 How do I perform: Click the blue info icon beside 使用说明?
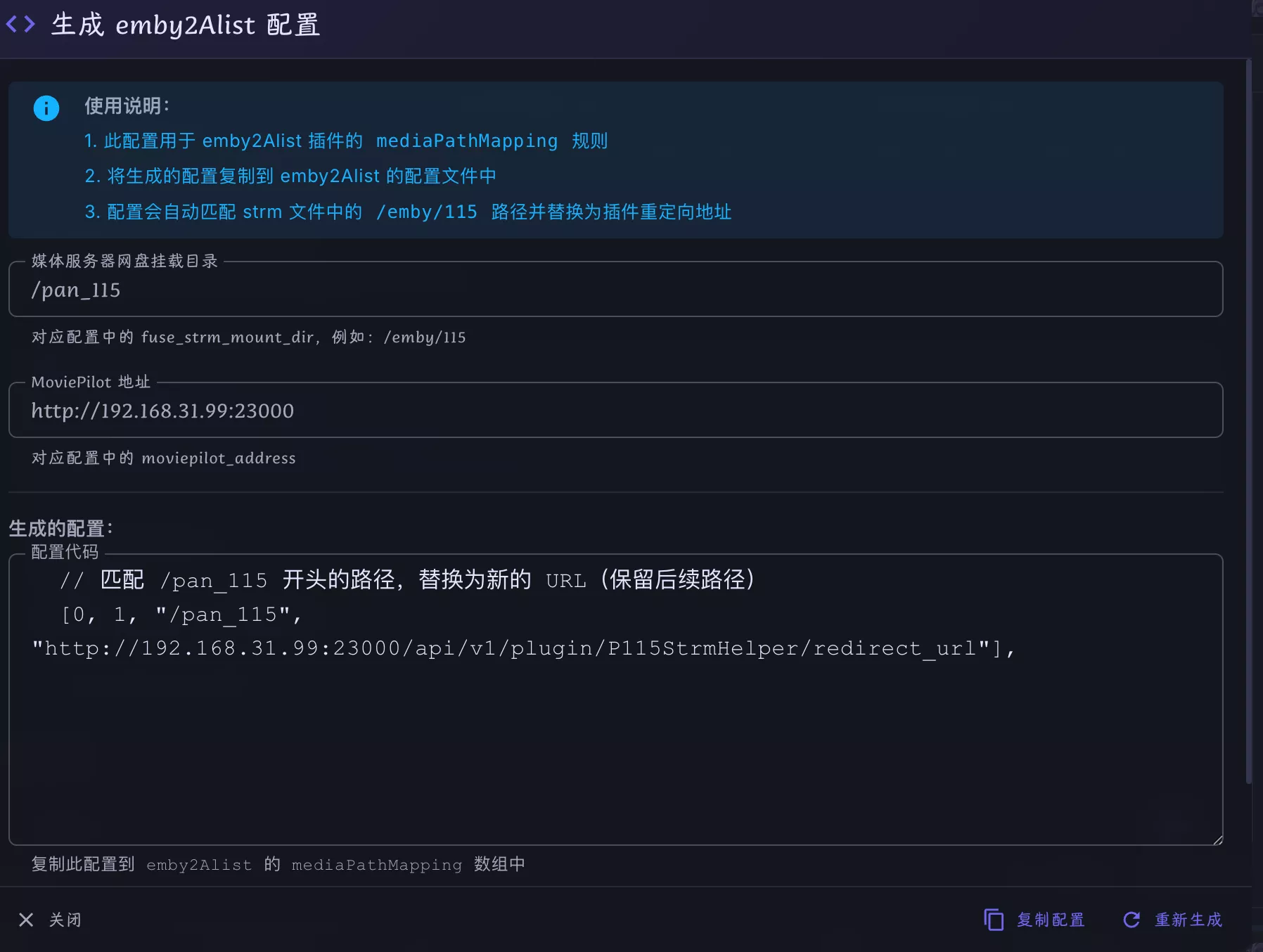point(46,108)
